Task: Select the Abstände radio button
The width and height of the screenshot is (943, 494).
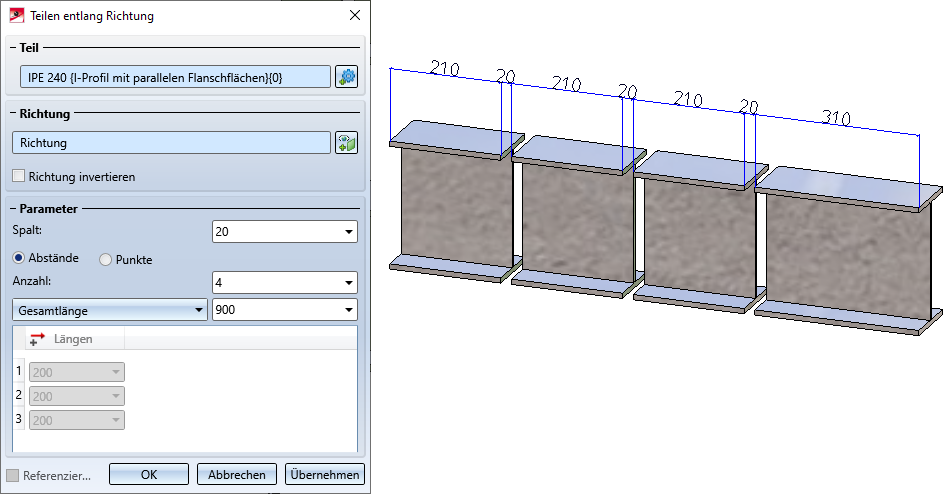Action: tap(19, 258)
